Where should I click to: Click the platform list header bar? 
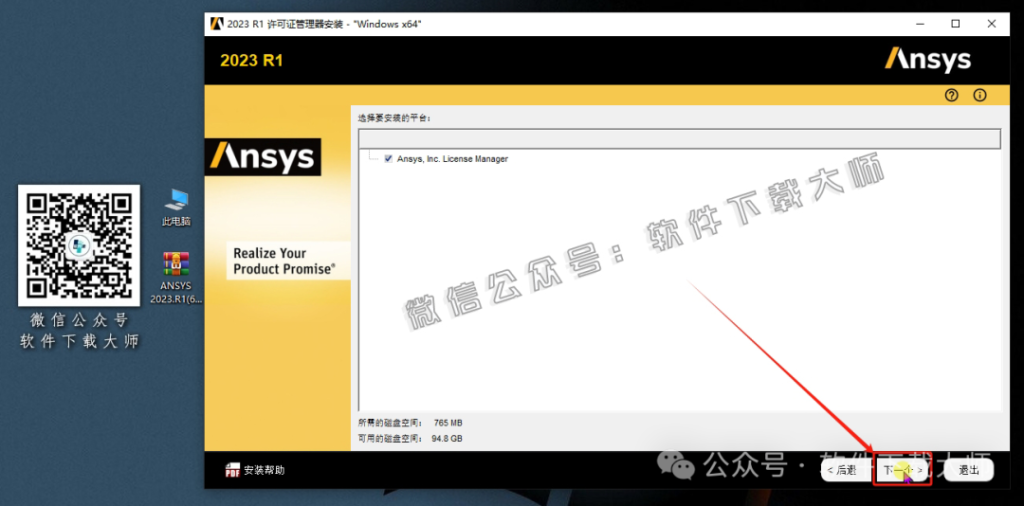click(679, 138)
